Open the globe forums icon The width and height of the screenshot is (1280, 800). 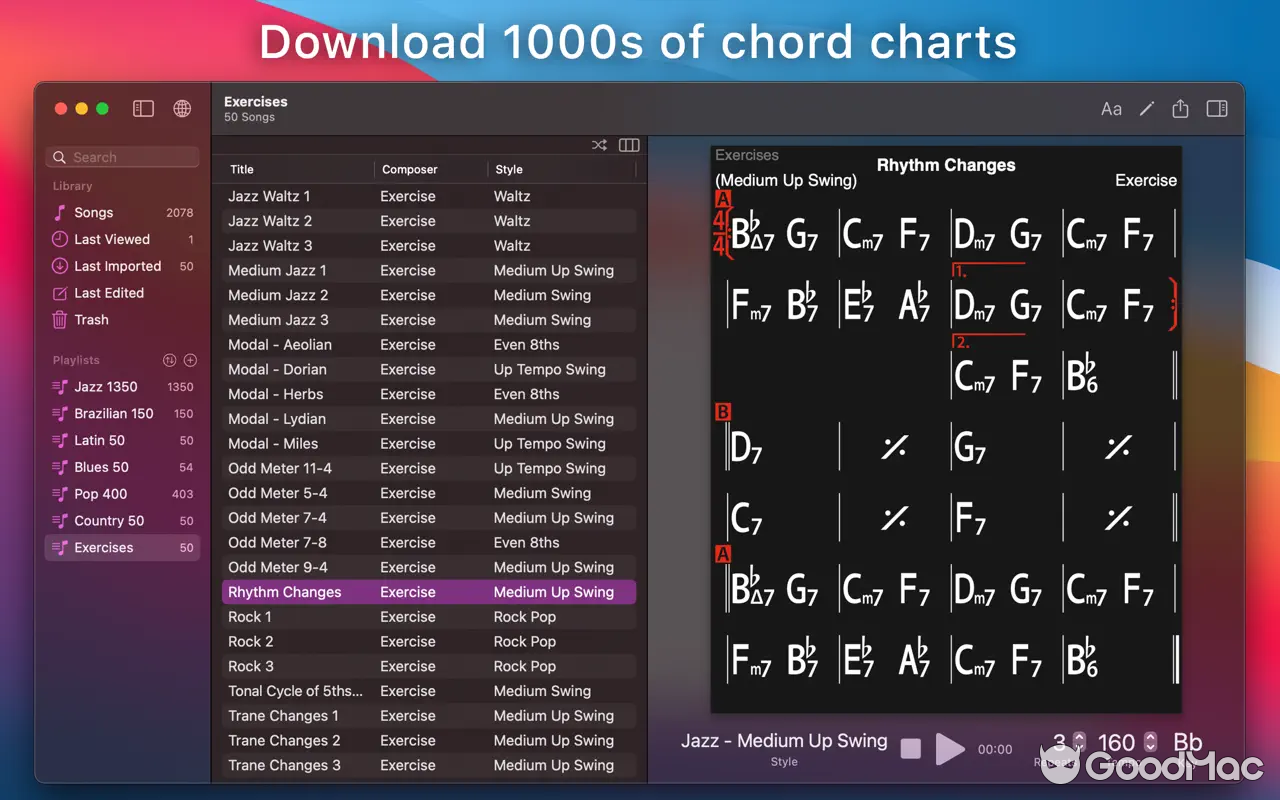(x=182, y=109)
